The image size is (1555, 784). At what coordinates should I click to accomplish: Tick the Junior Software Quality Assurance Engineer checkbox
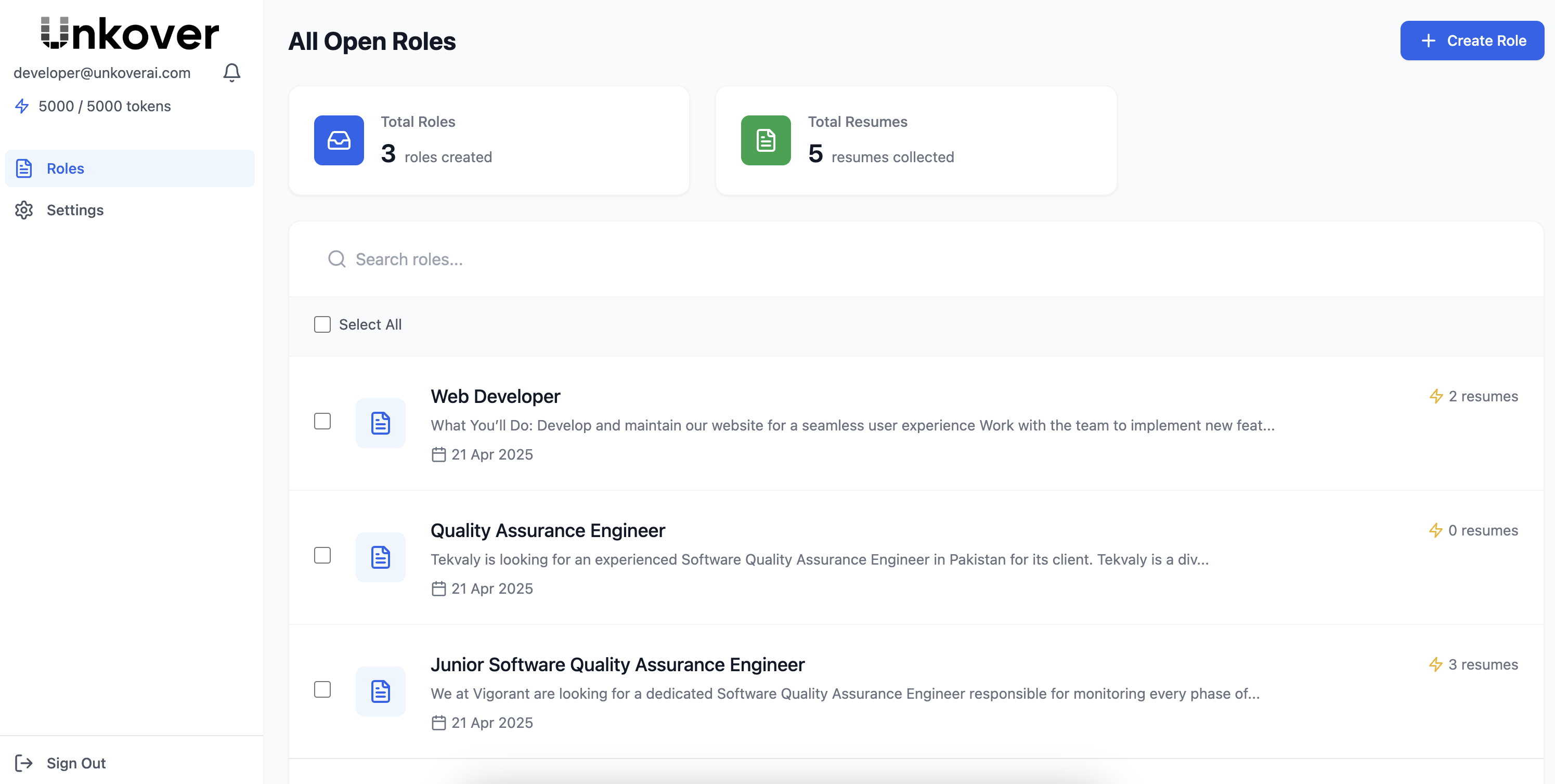pos(322,689)
